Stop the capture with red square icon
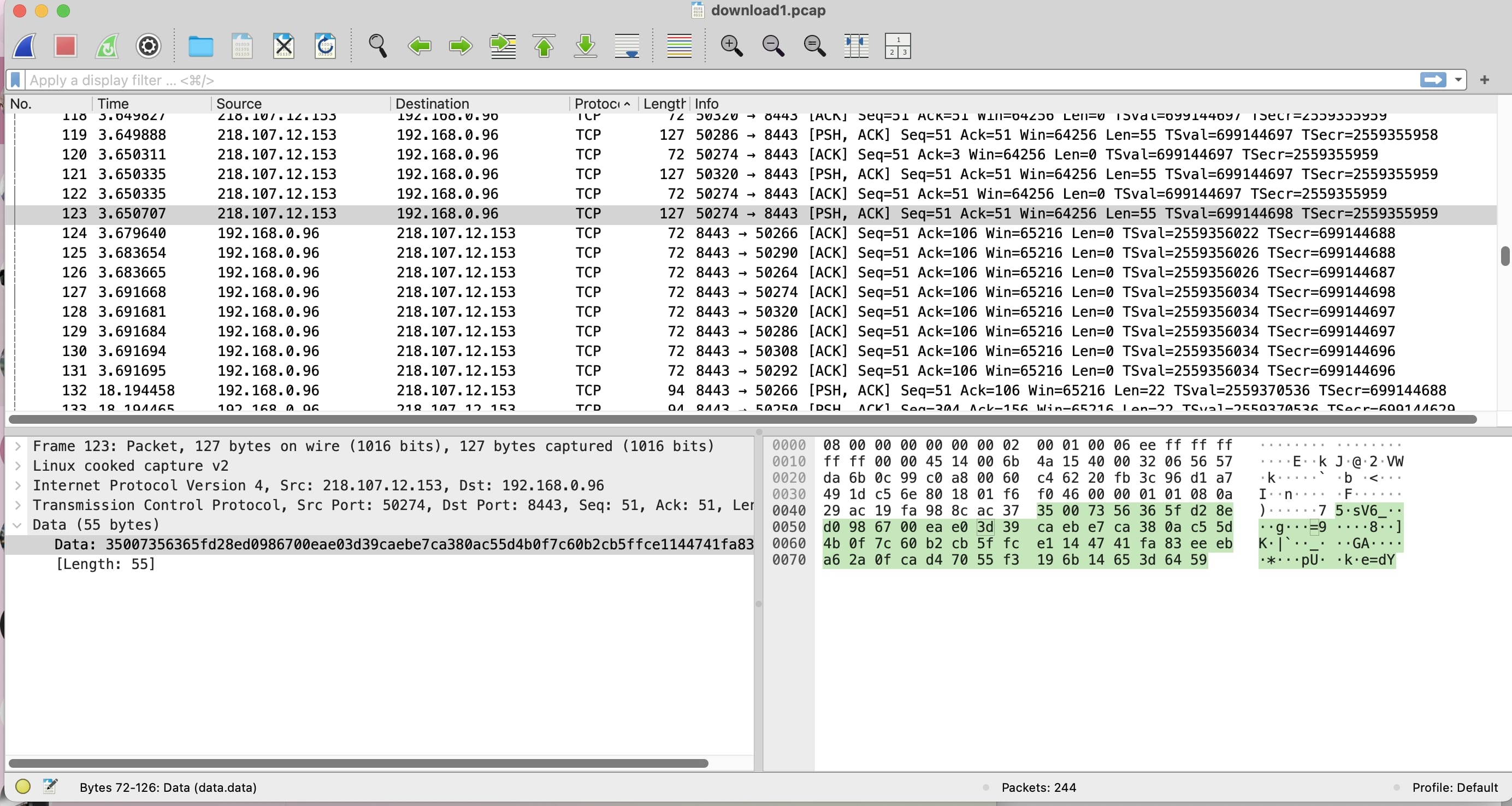 click(65, 46)
